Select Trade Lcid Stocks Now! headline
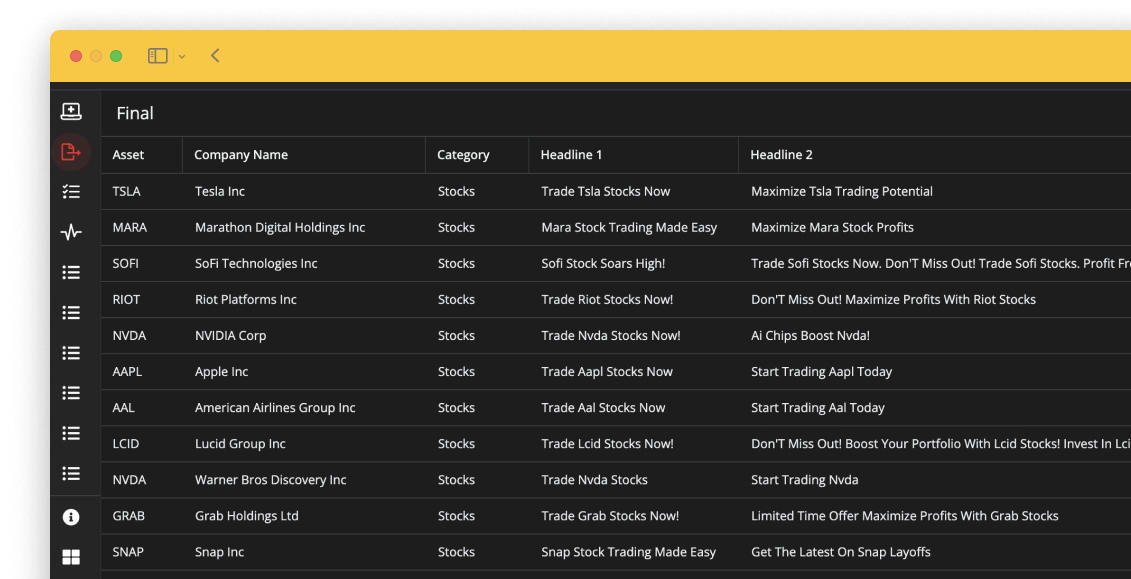The image size is (1131, 579). click(x=607, y=444)
